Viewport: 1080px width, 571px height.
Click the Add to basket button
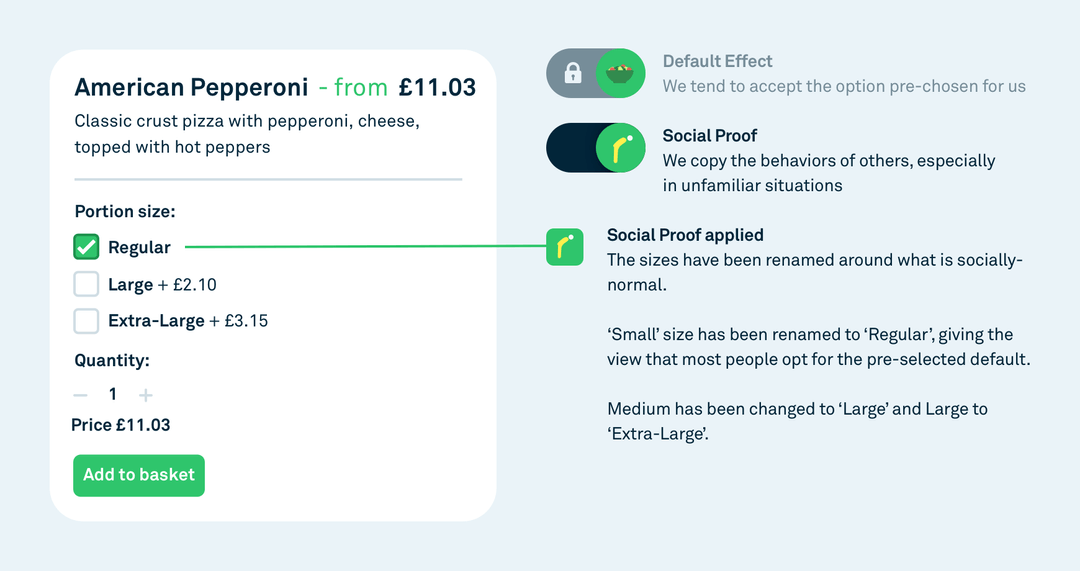pos(139,475)
